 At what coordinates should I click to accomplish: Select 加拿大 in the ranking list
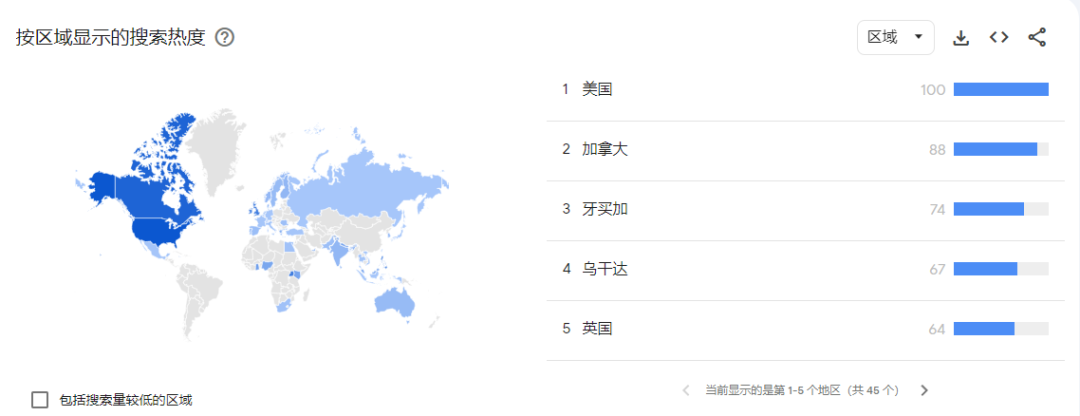tap(605, 150)
